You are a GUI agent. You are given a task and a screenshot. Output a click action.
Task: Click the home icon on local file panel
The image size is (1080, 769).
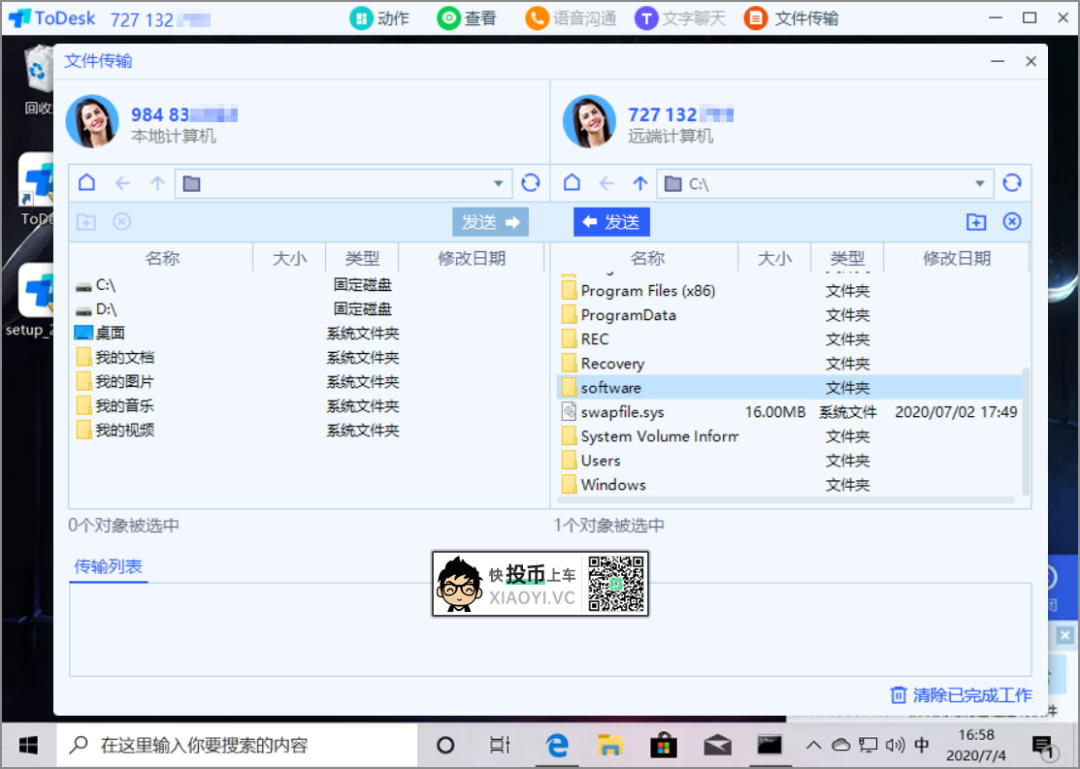click(x=86, y=183)
